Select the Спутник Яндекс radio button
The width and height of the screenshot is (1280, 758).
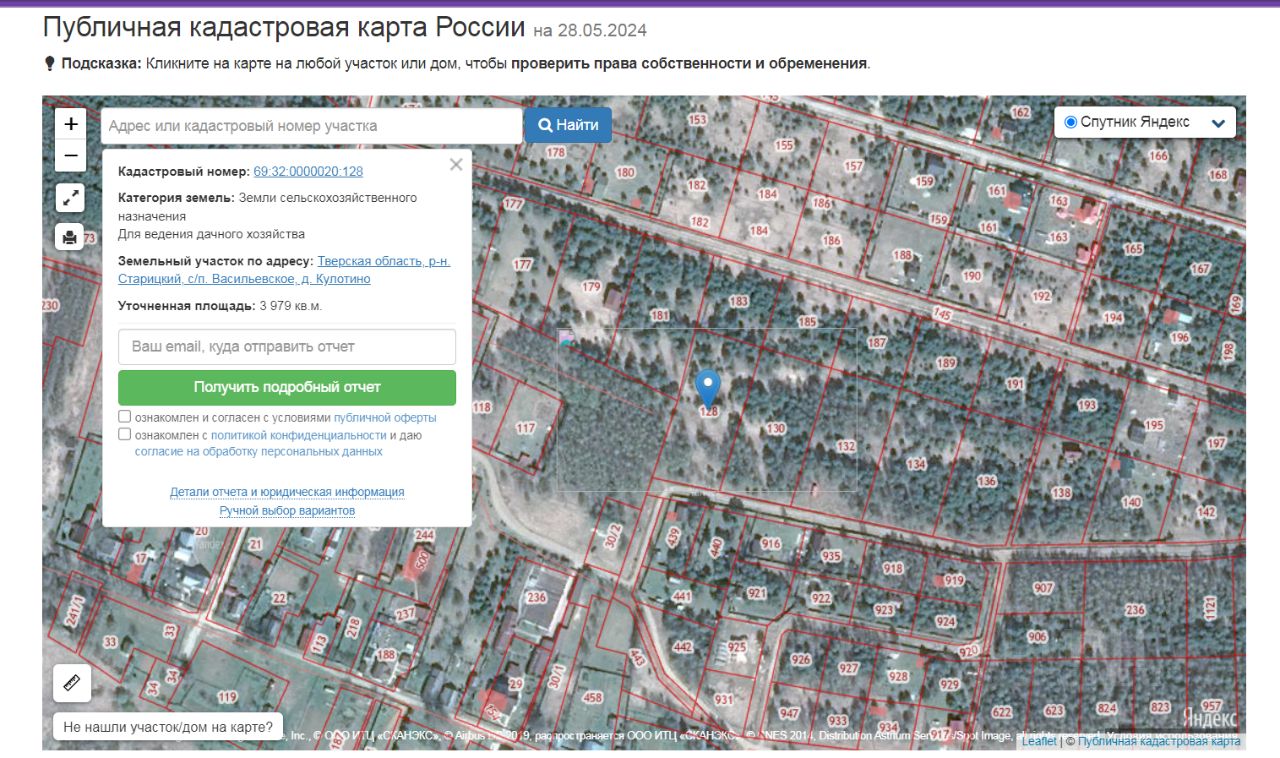[1070, 122]
